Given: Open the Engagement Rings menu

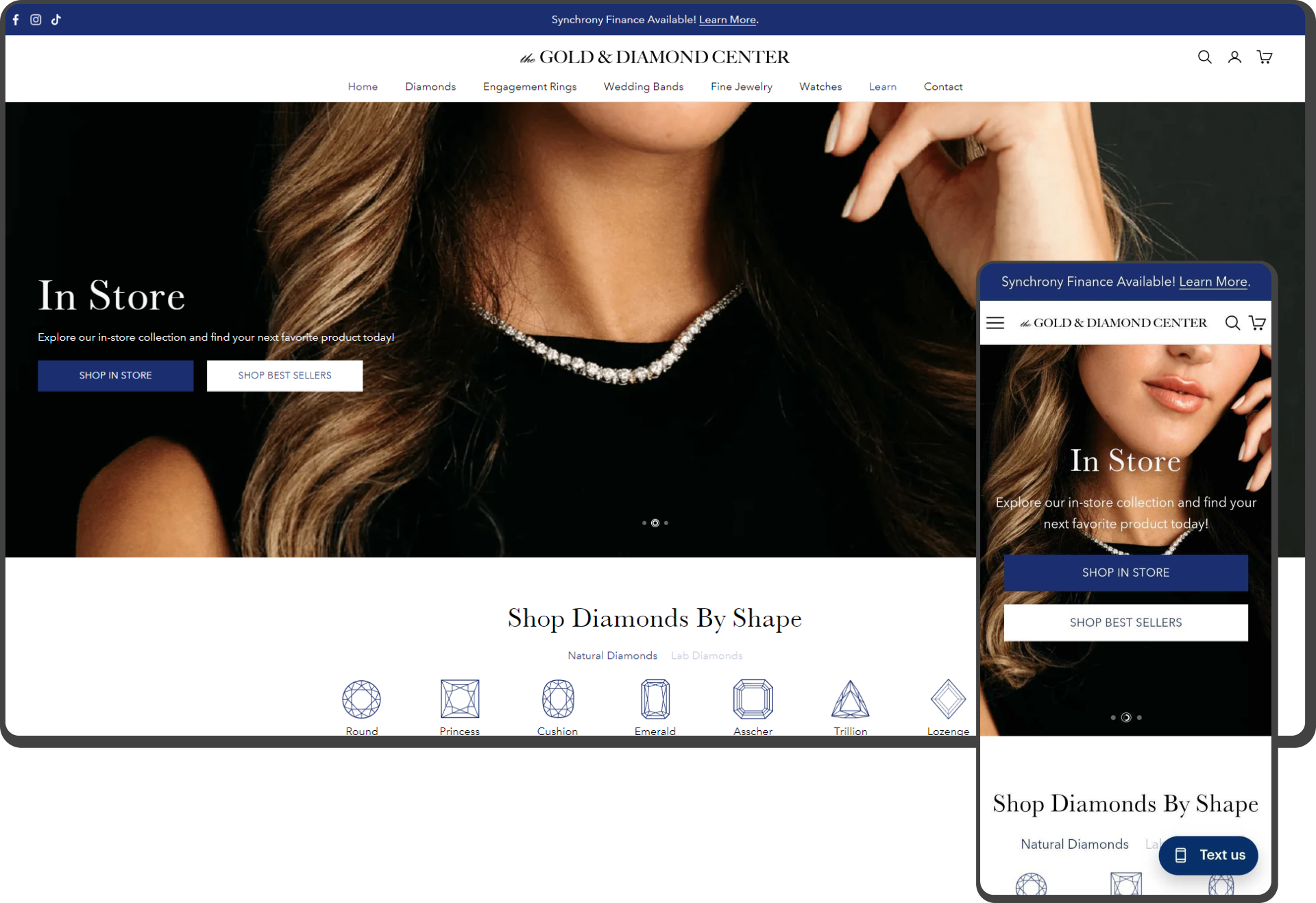Looking at the screenshot, I should [530, 86].
